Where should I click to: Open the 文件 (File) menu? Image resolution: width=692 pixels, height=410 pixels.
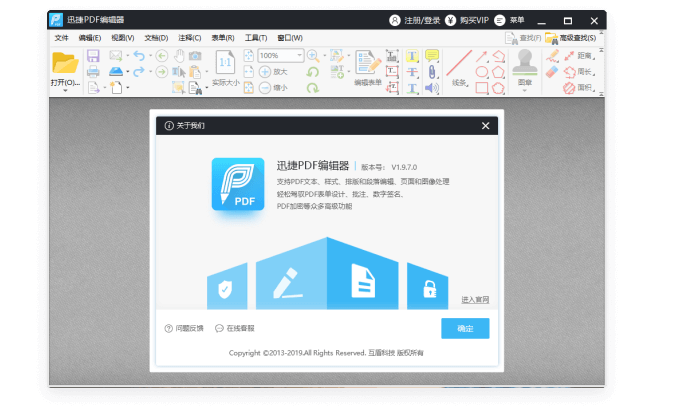pos(61,38)
